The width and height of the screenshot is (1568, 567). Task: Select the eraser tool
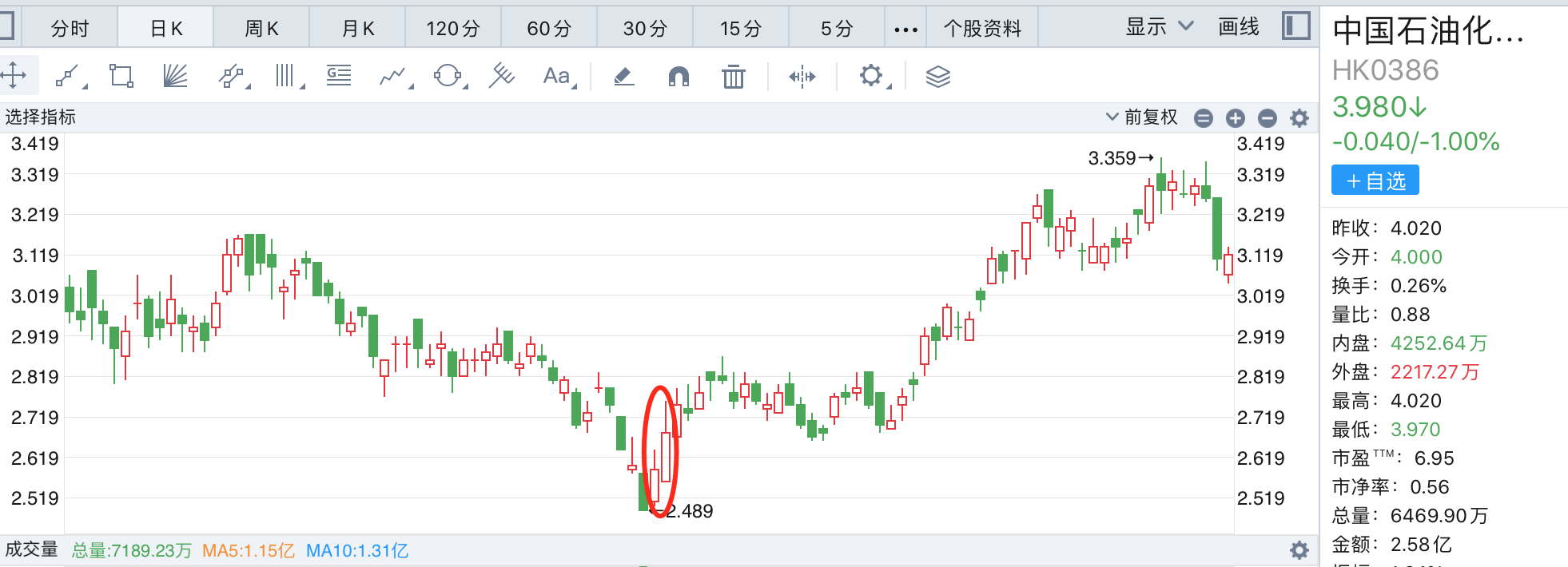tap(624, 77)
